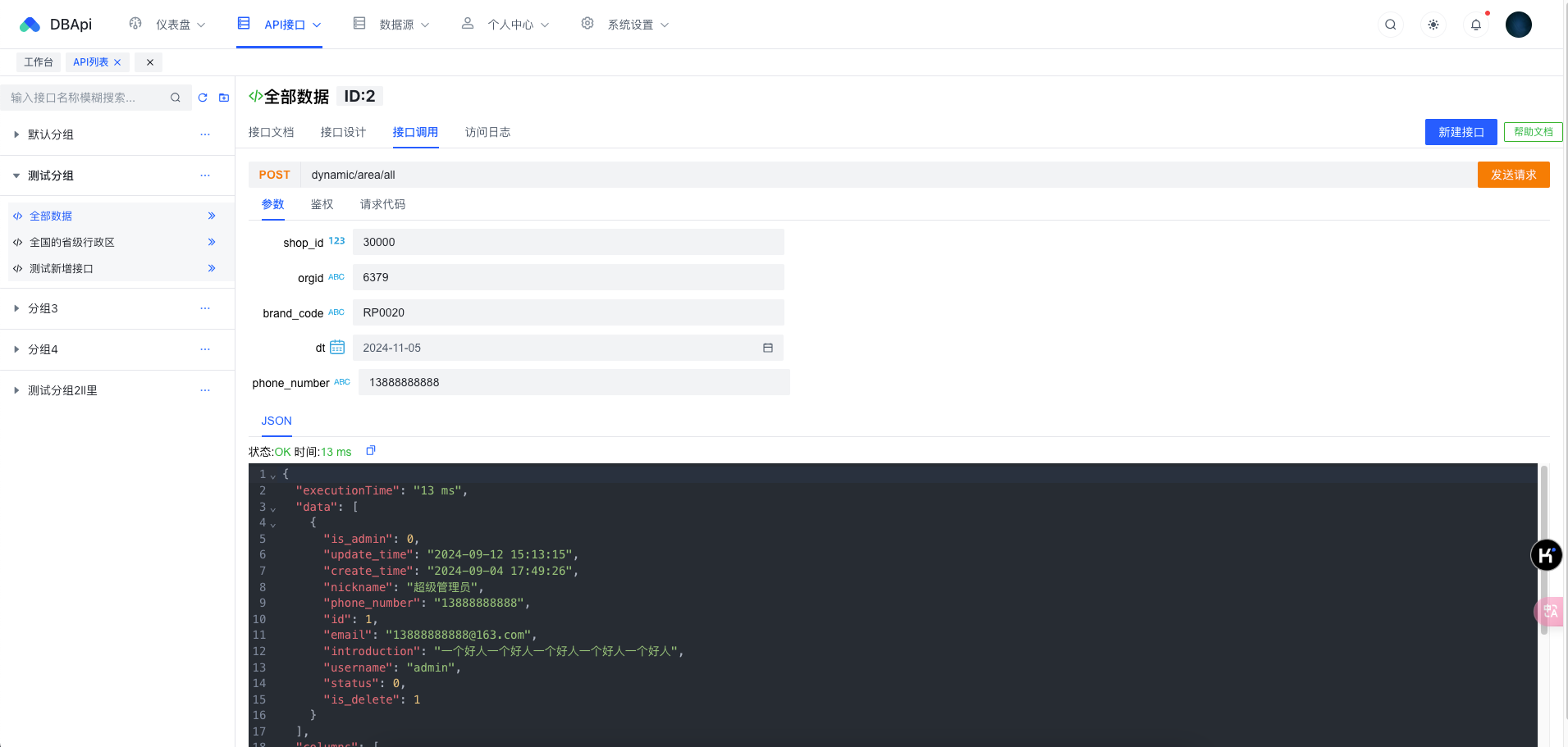Switch to the 访问日志 tab
The image size is (1568, 747).
point(487,132)
